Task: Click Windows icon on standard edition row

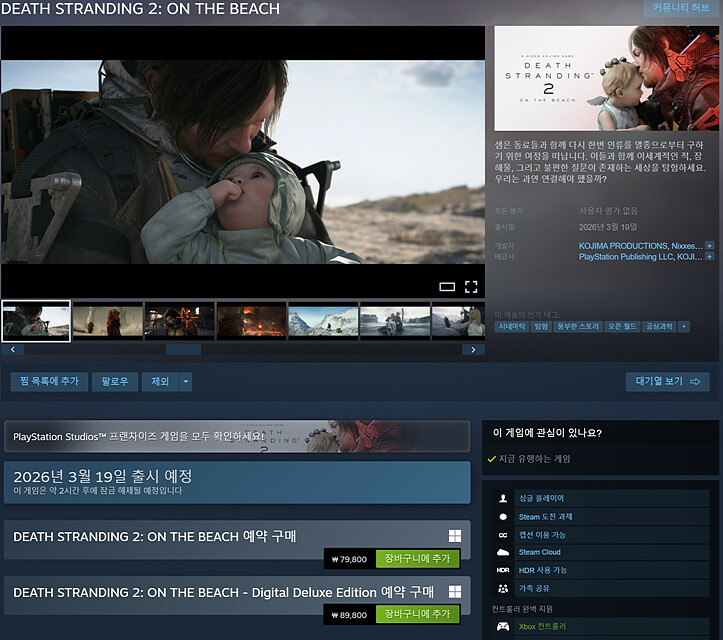Action: [455, 536]
